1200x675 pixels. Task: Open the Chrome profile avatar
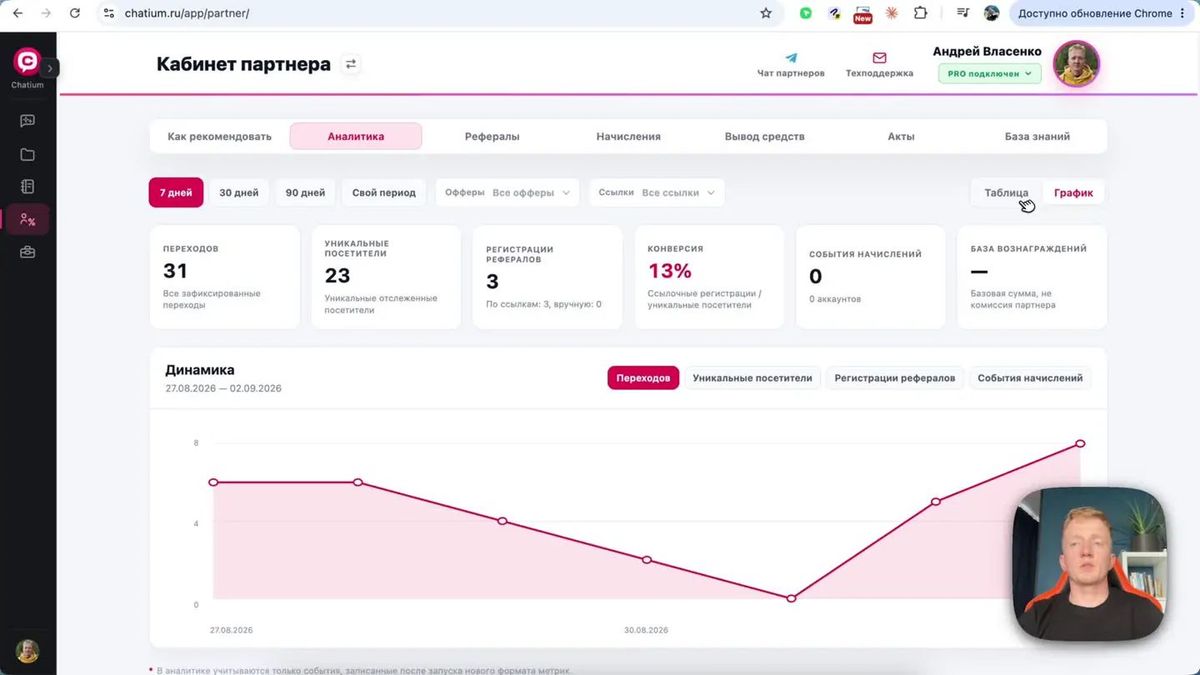[x=991, y=13]
